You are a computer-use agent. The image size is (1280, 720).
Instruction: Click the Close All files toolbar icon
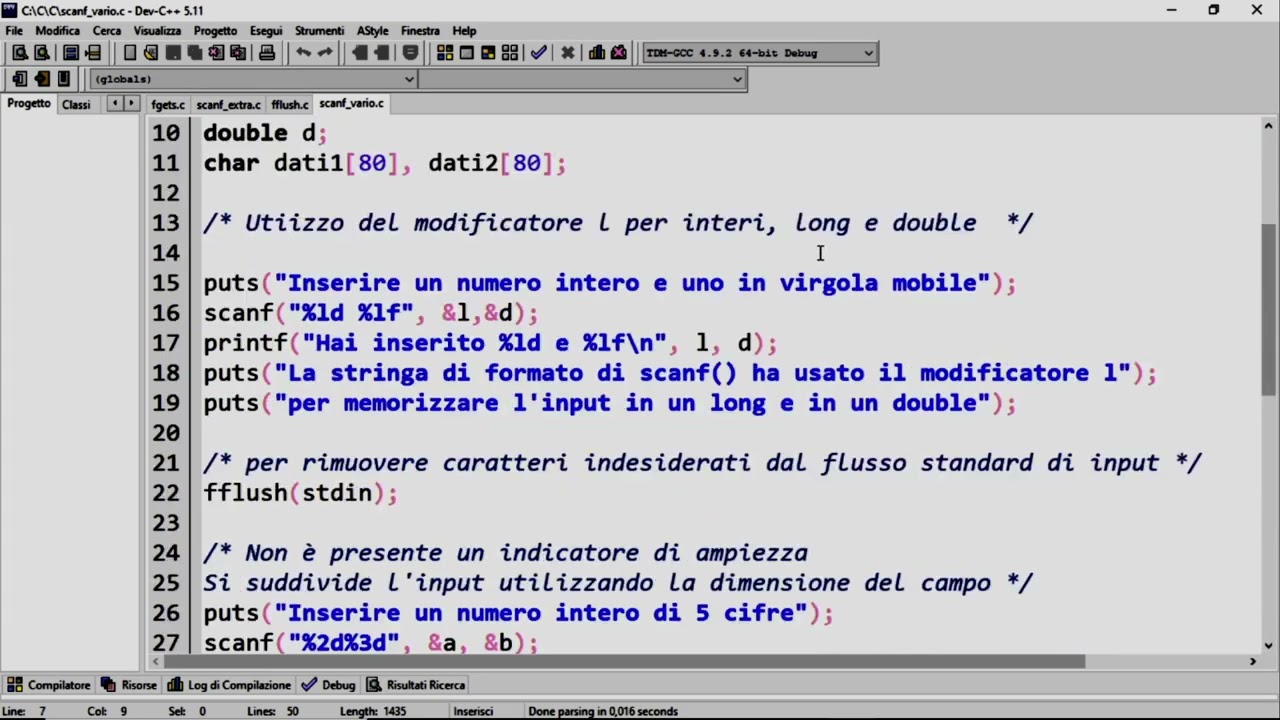(238, 53)
